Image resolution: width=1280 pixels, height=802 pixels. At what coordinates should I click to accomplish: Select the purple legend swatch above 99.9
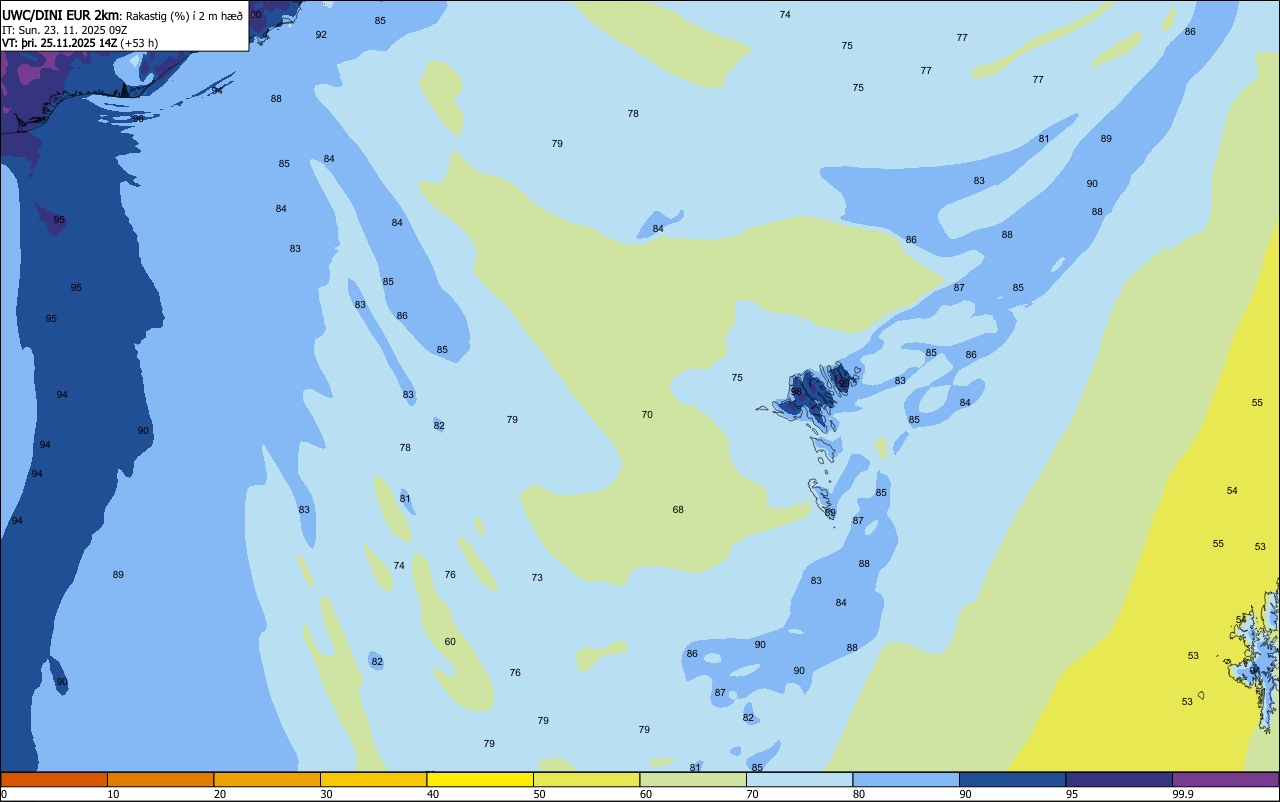point(1225,779)
